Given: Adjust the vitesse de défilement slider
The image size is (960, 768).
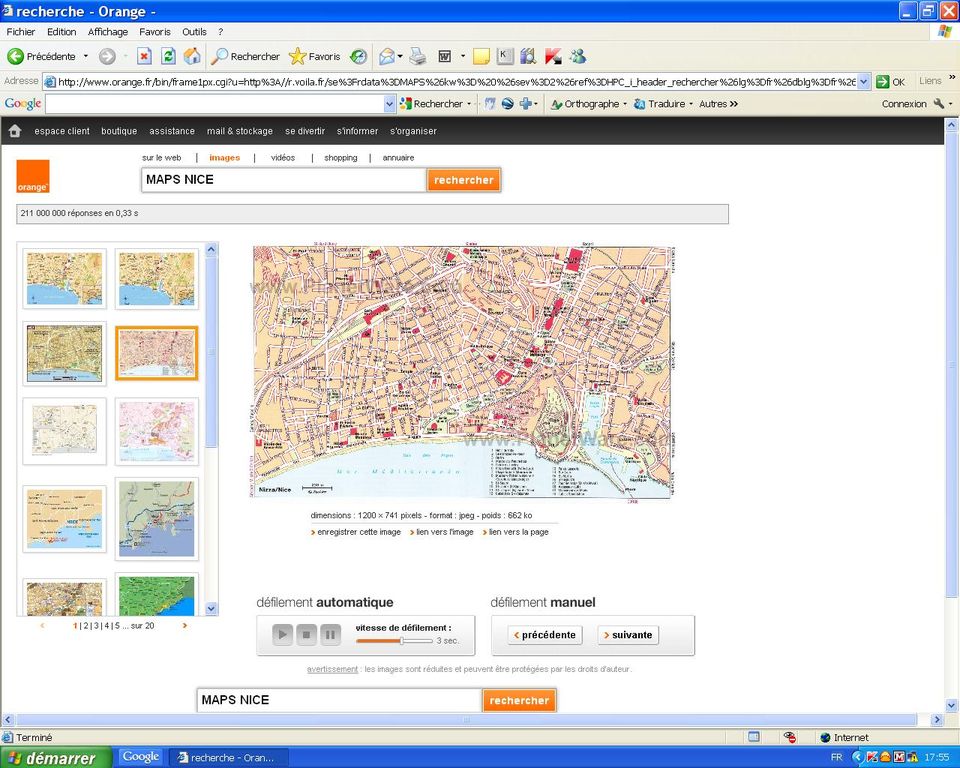Looking at the screenshot, I should 401,641.
